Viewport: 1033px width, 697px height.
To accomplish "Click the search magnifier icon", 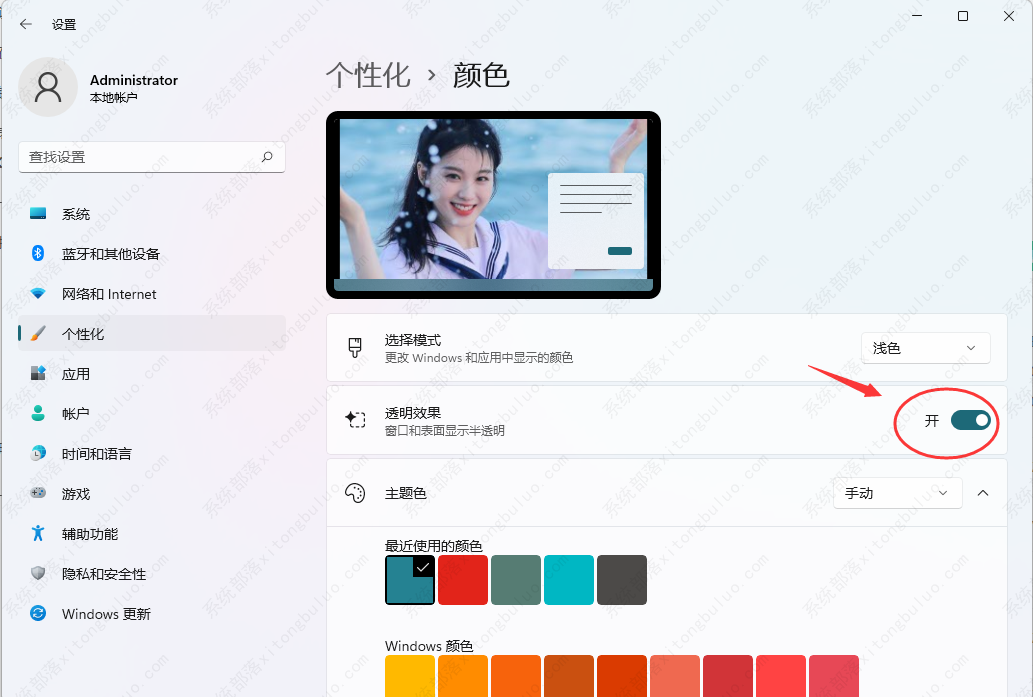I will (267, 157).
